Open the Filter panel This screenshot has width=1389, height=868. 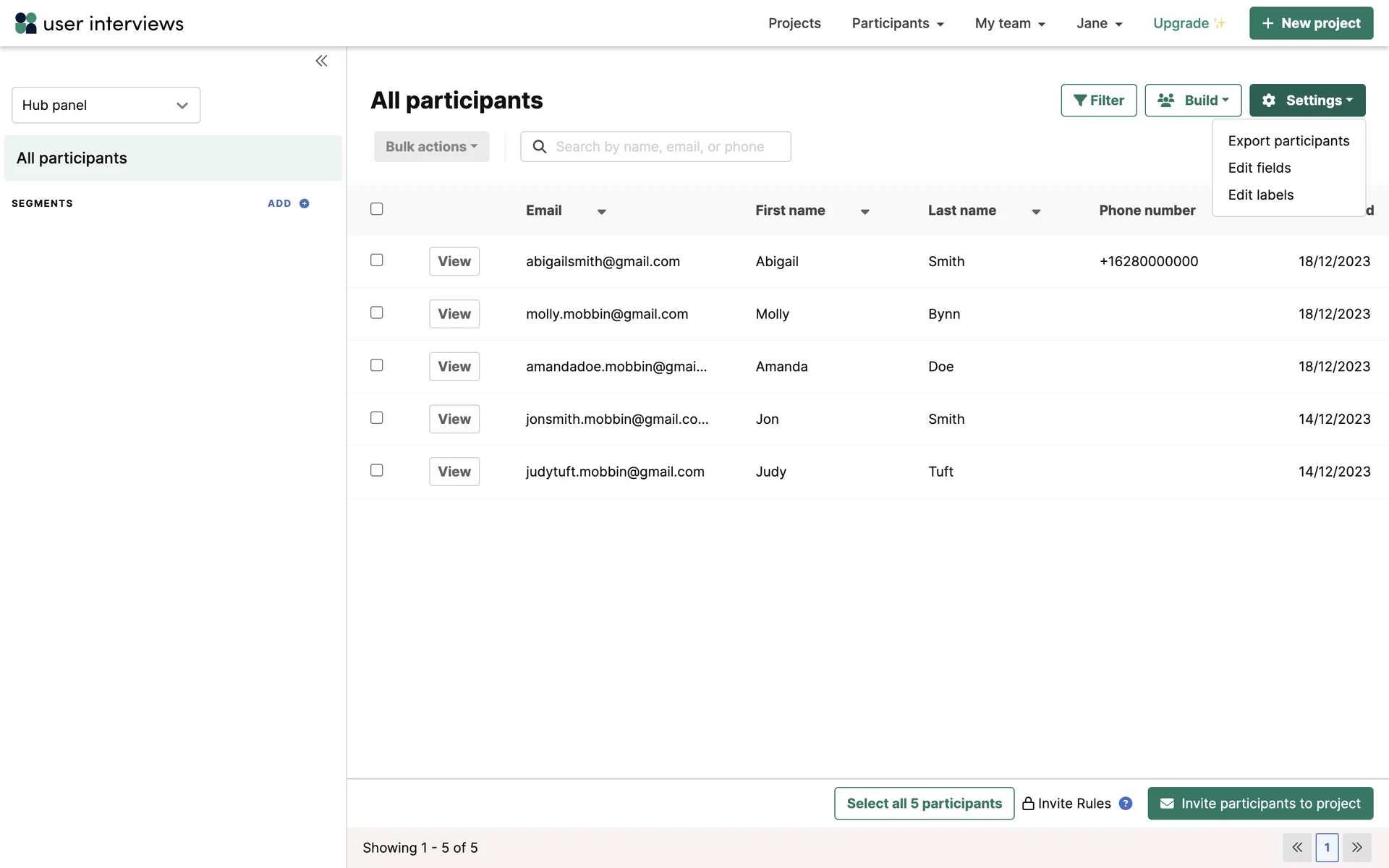click(x=1098, y=100)
